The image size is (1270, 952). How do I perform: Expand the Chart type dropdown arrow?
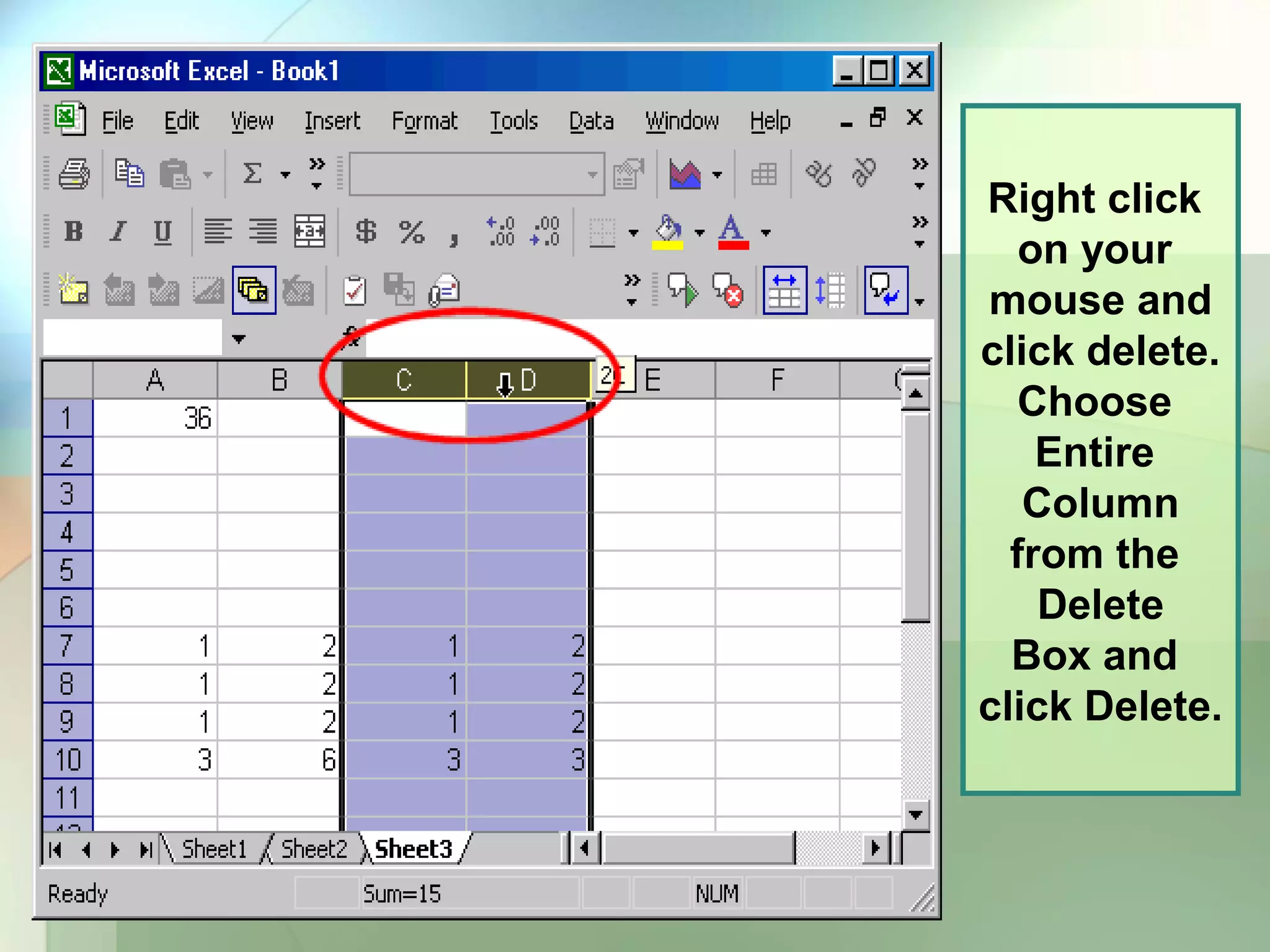(717, 175)
